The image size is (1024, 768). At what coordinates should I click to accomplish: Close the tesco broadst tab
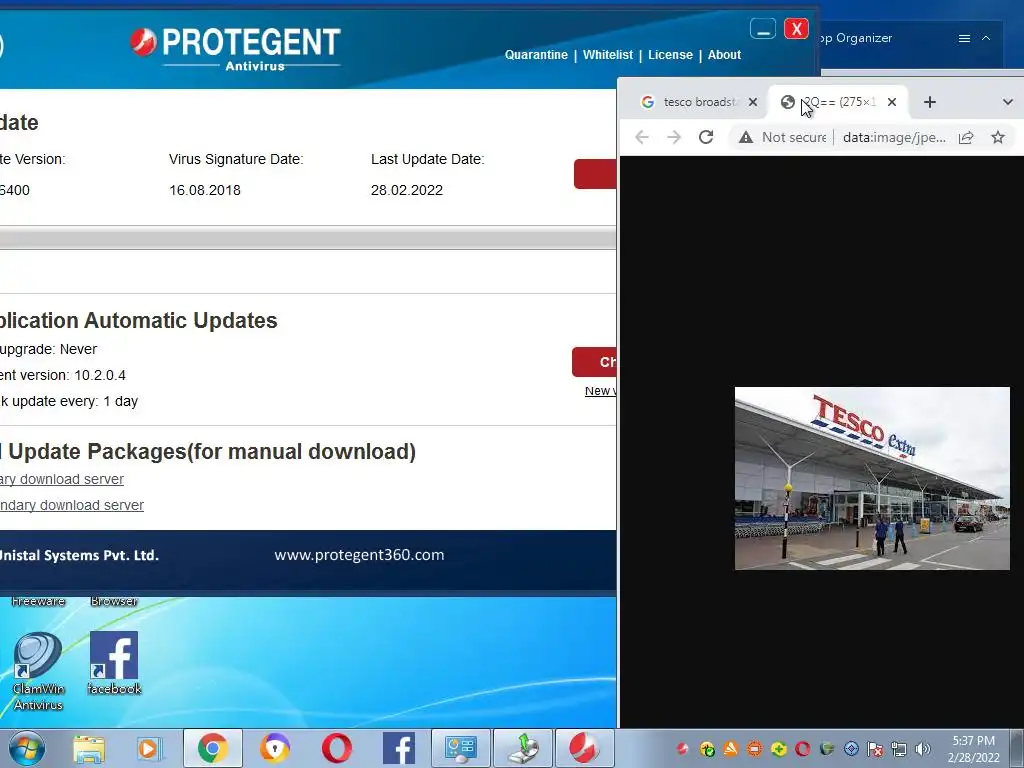752,102
